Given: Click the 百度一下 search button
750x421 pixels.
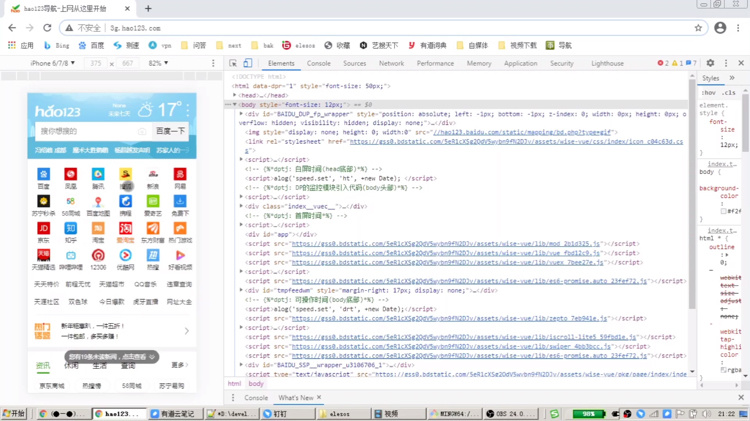Looking at the screenshot, I should [170, 131].
